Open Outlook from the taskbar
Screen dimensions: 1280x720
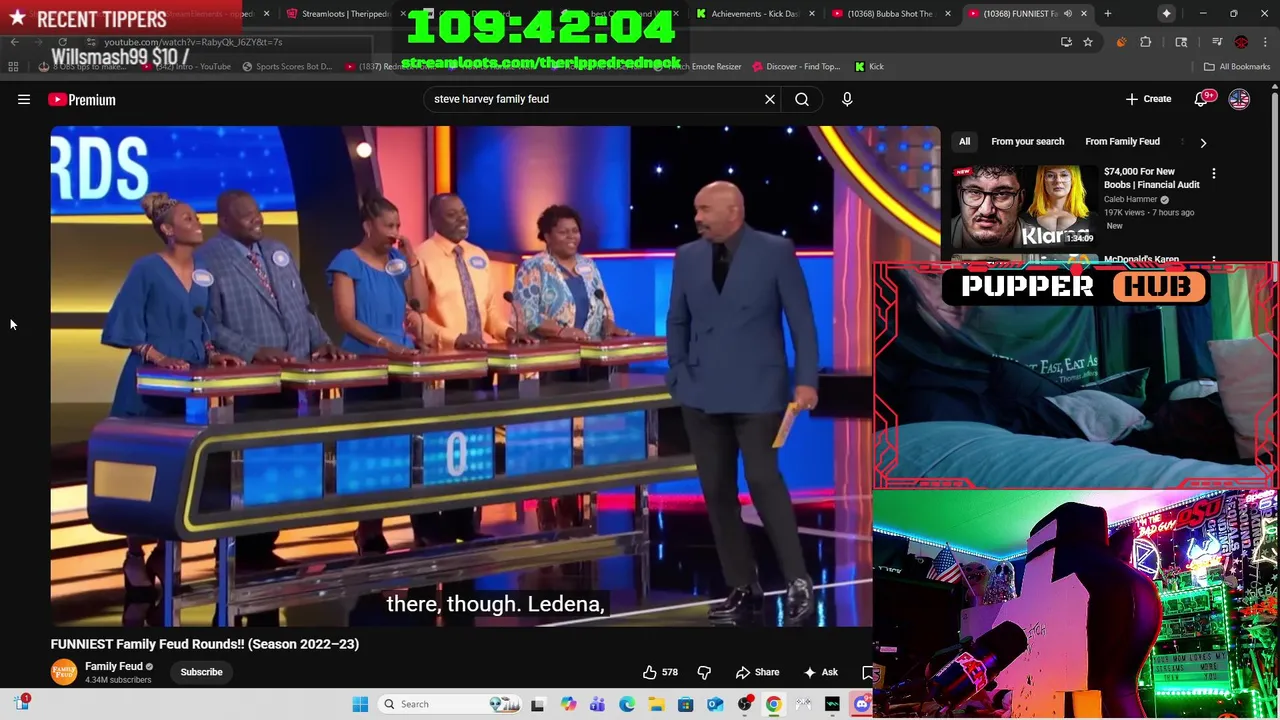tap(715, 704)
